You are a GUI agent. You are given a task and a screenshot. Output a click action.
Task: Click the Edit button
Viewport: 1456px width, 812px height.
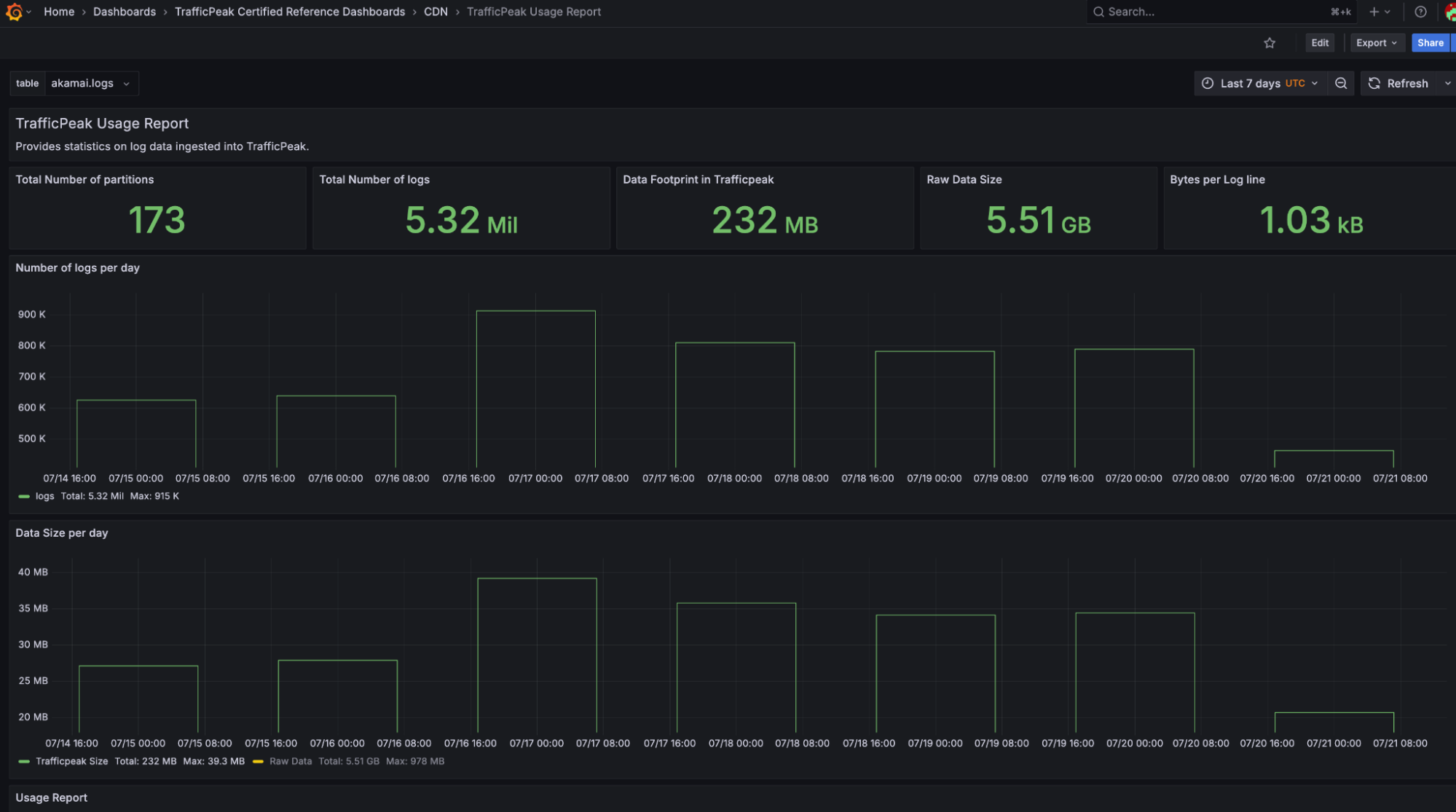tap(1319, 43)
